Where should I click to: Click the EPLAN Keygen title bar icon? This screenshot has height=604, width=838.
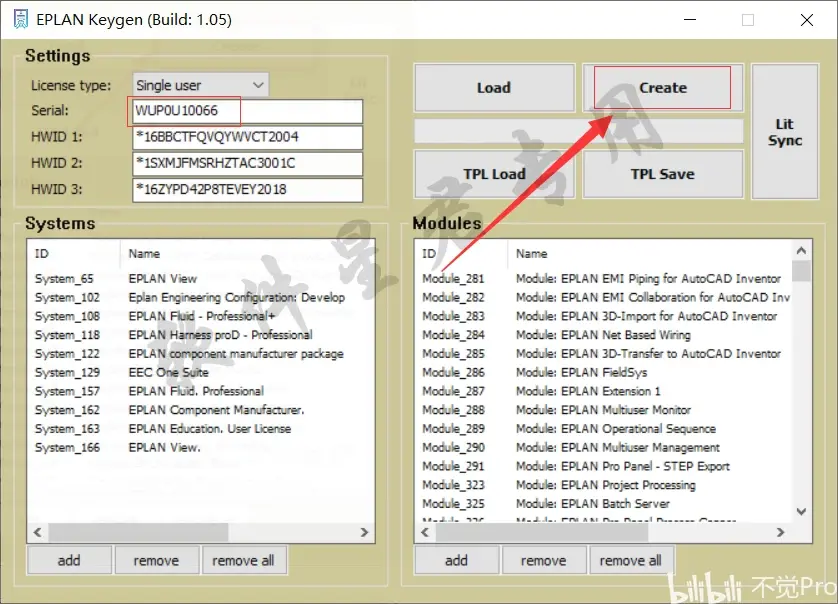(20, 20)
